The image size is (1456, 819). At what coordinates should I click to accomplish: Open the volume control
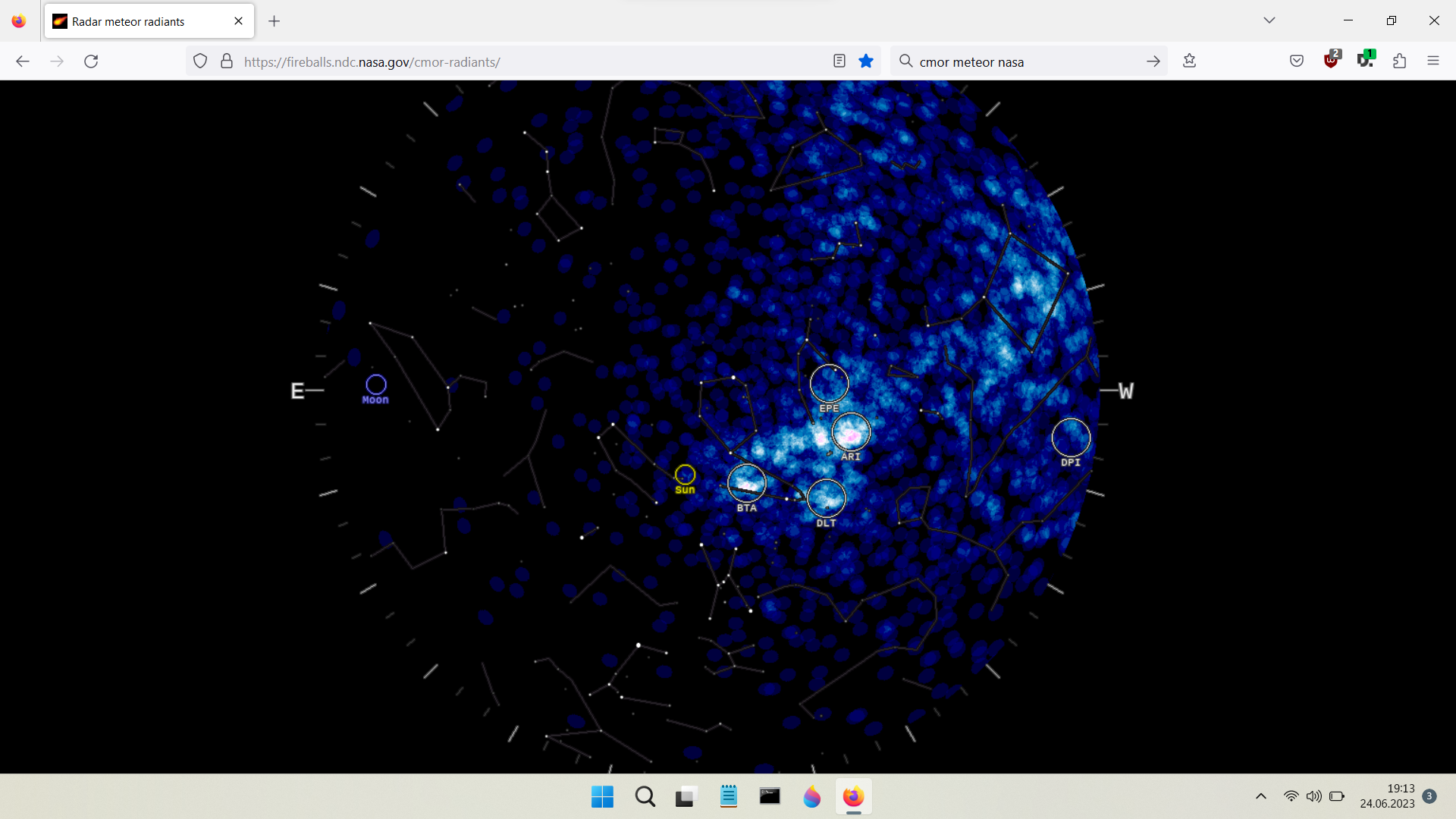1313,796
